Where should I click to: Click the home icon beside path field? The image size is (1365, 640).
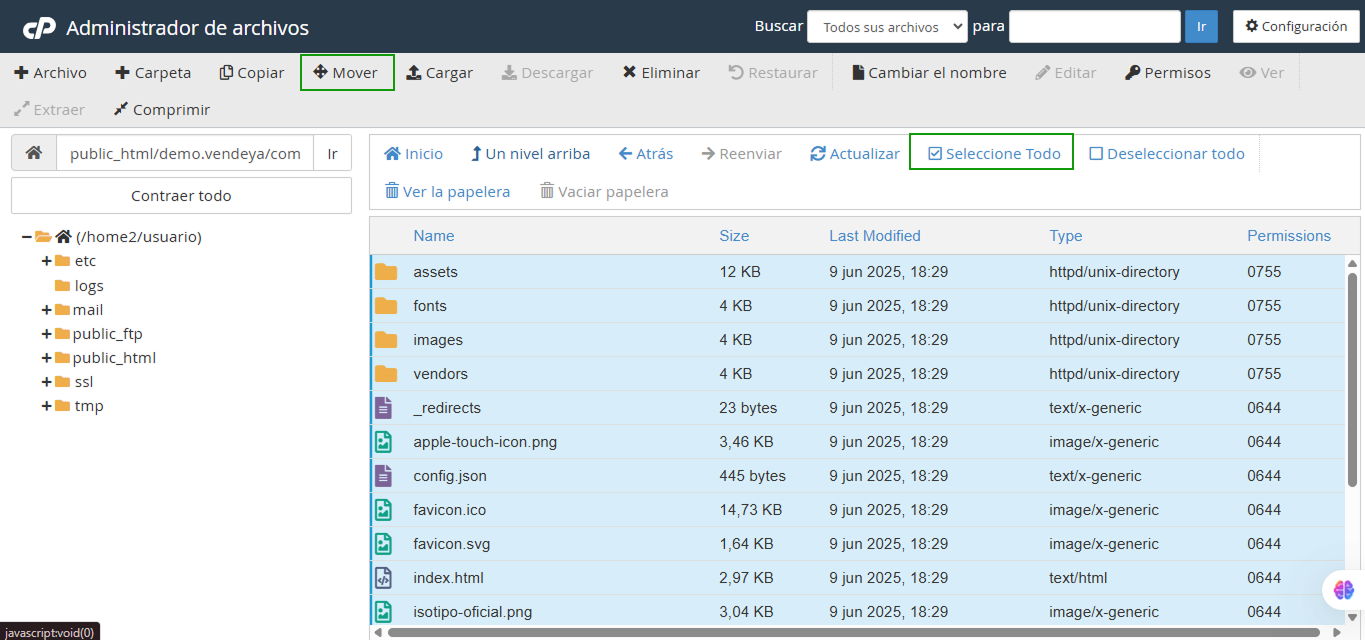click(34, 154)
